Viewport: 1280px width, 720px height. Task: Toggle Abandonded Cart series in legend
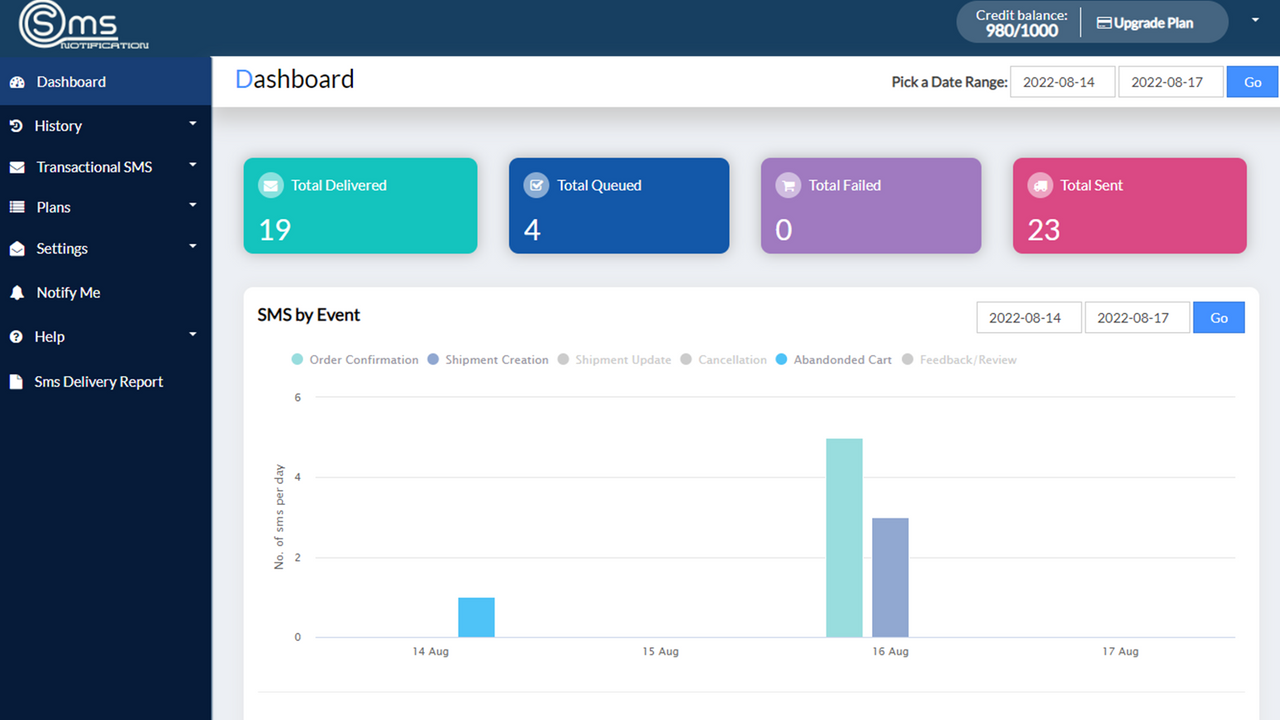(833, 360)
